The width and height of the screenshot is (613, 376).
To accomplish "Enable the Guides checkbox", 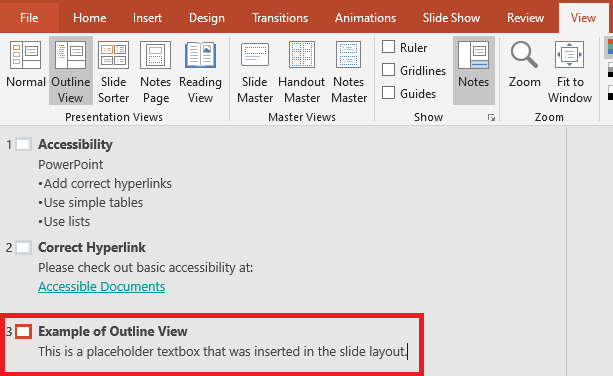I will click(388, 93).
